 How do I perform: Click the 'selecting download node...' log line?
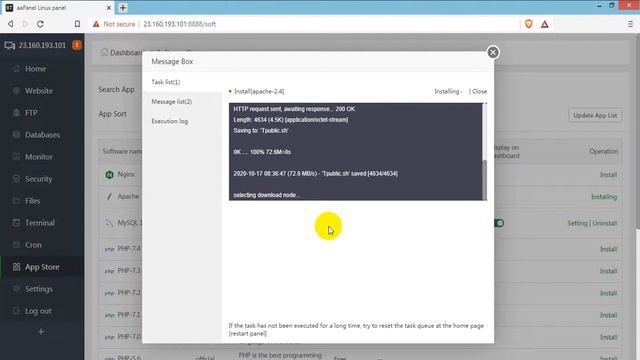(x=267, y=195)
